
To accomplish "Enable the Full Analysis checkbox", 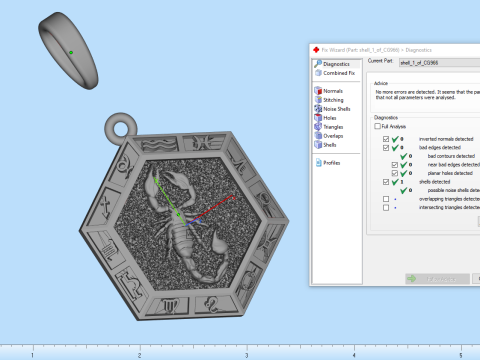I will coord(377,126).
